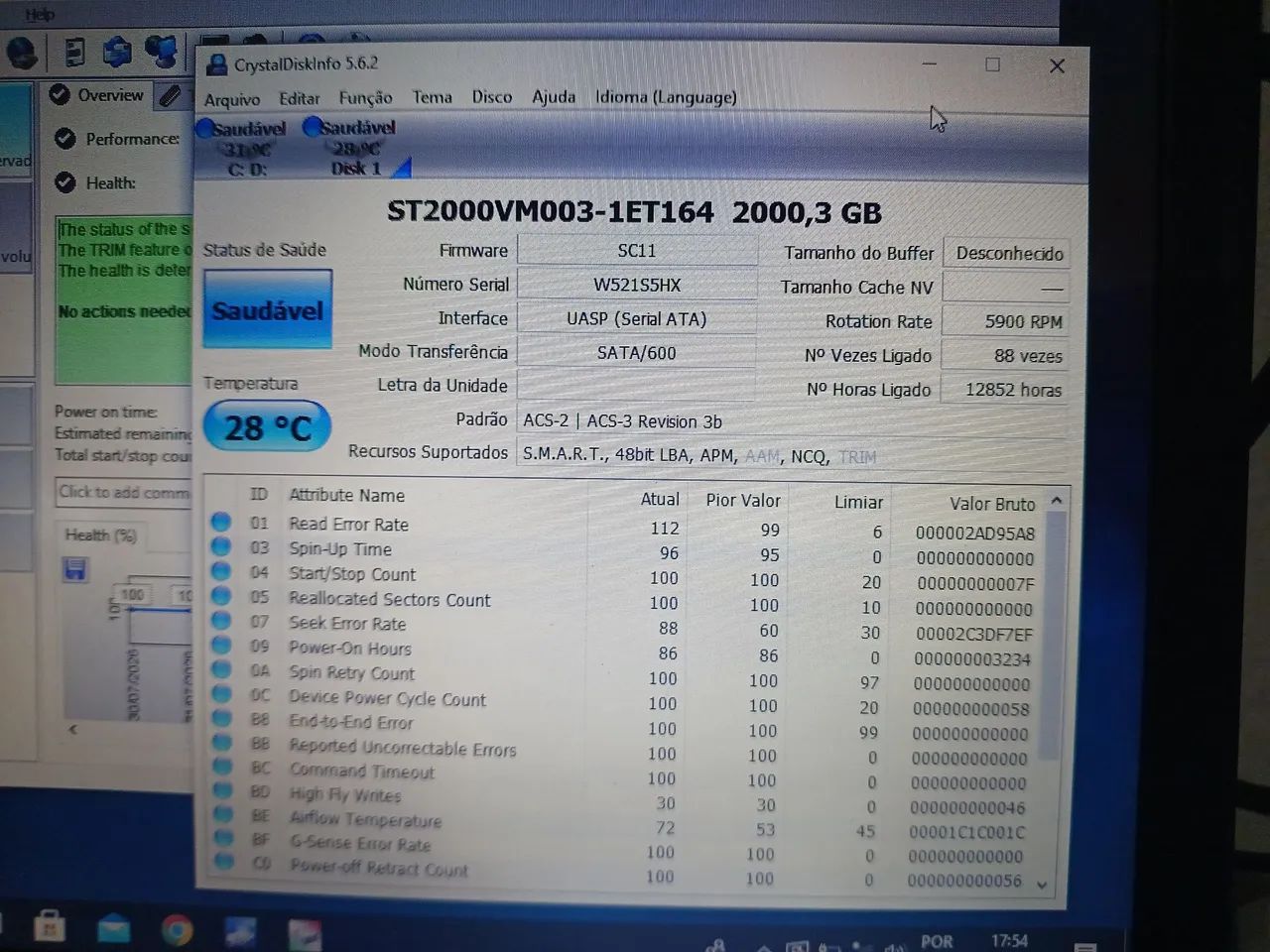Click the transfer mode field SATA/600

pyautogui.click(x=637, y=352)
